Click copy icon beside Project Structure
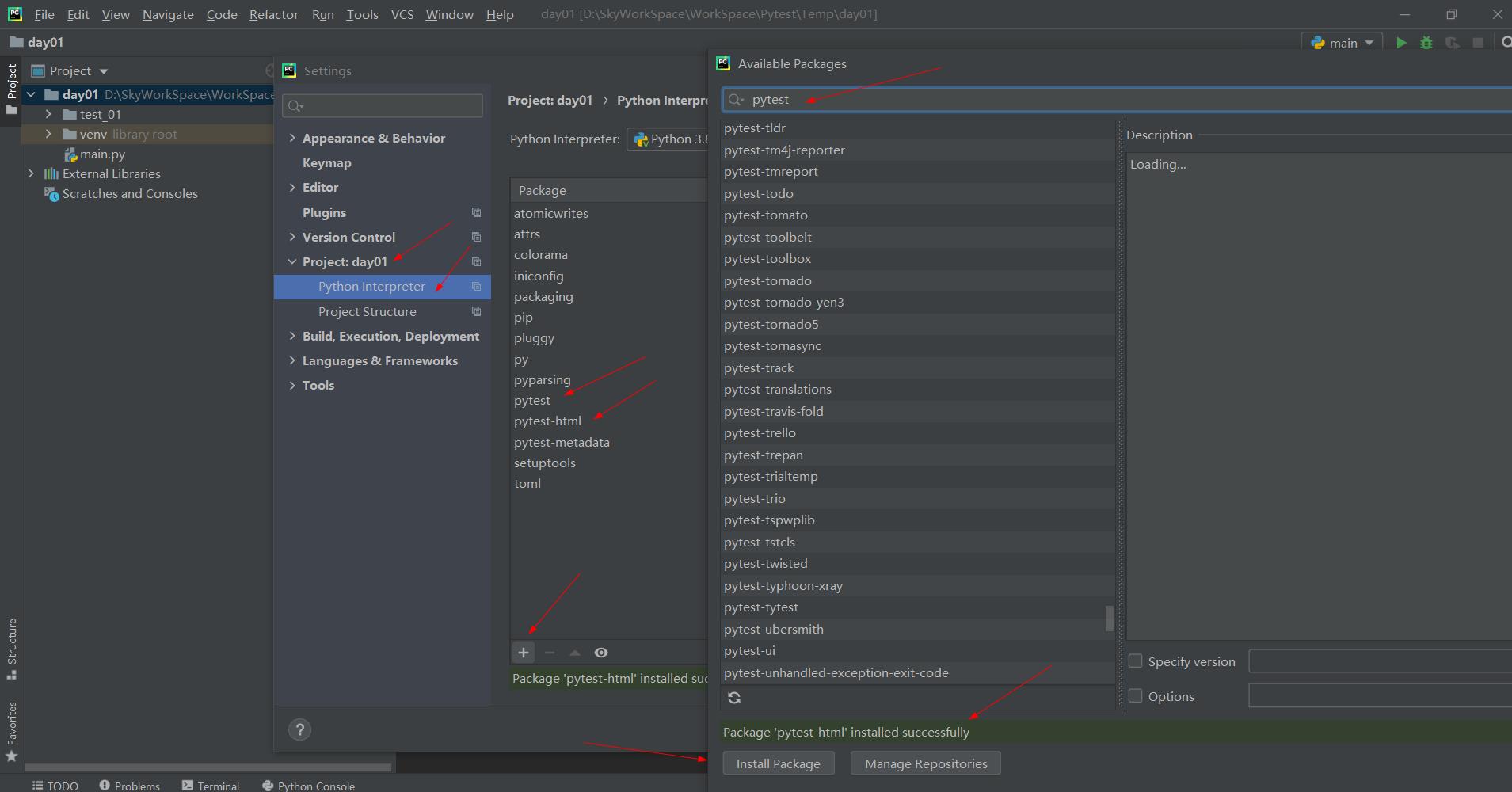Image resolution: width=1512 pixels, height=792 pixels. point(476,311)
